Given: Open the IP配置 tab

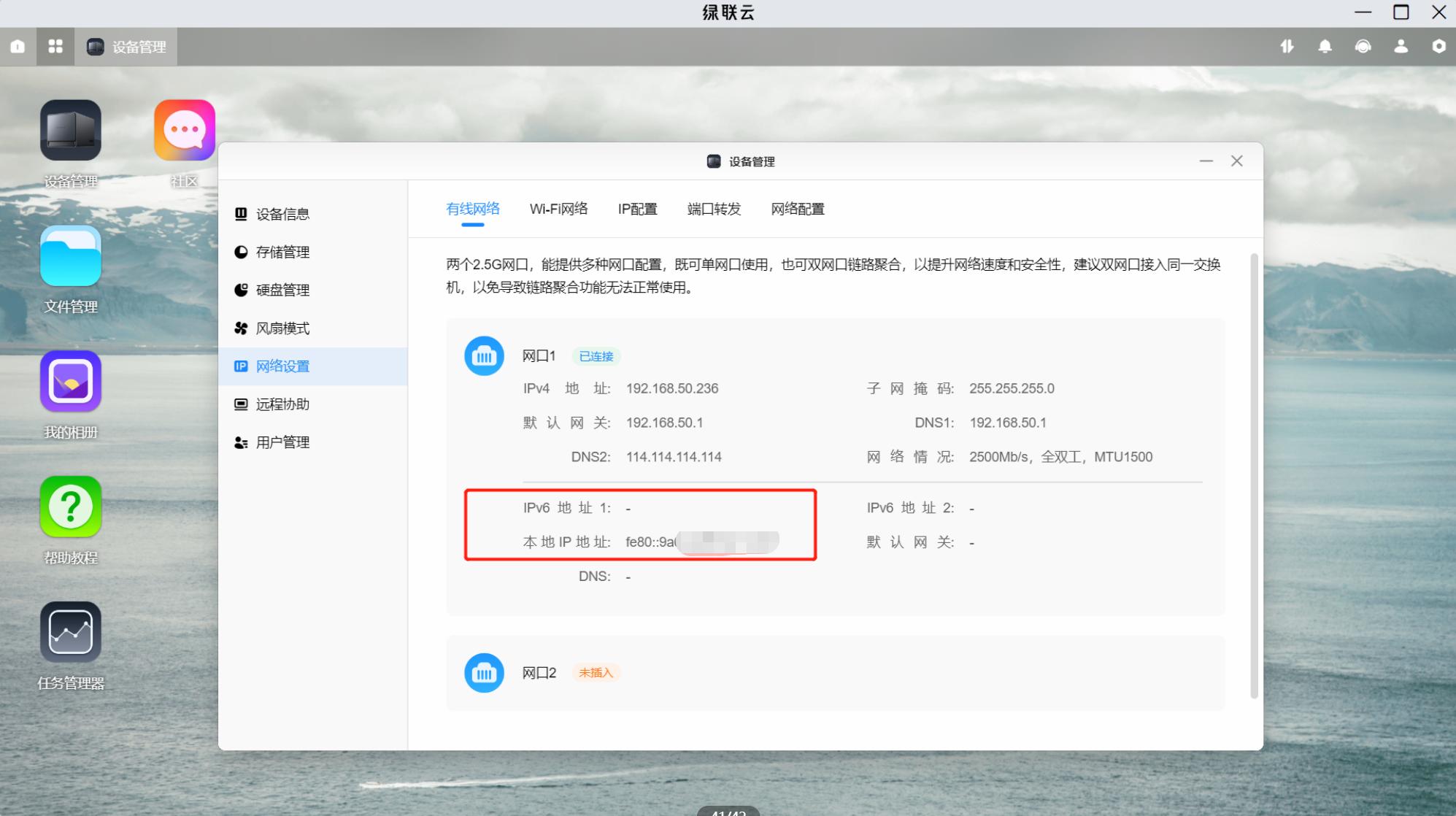Looking at the screenshot, I should 638,209.
